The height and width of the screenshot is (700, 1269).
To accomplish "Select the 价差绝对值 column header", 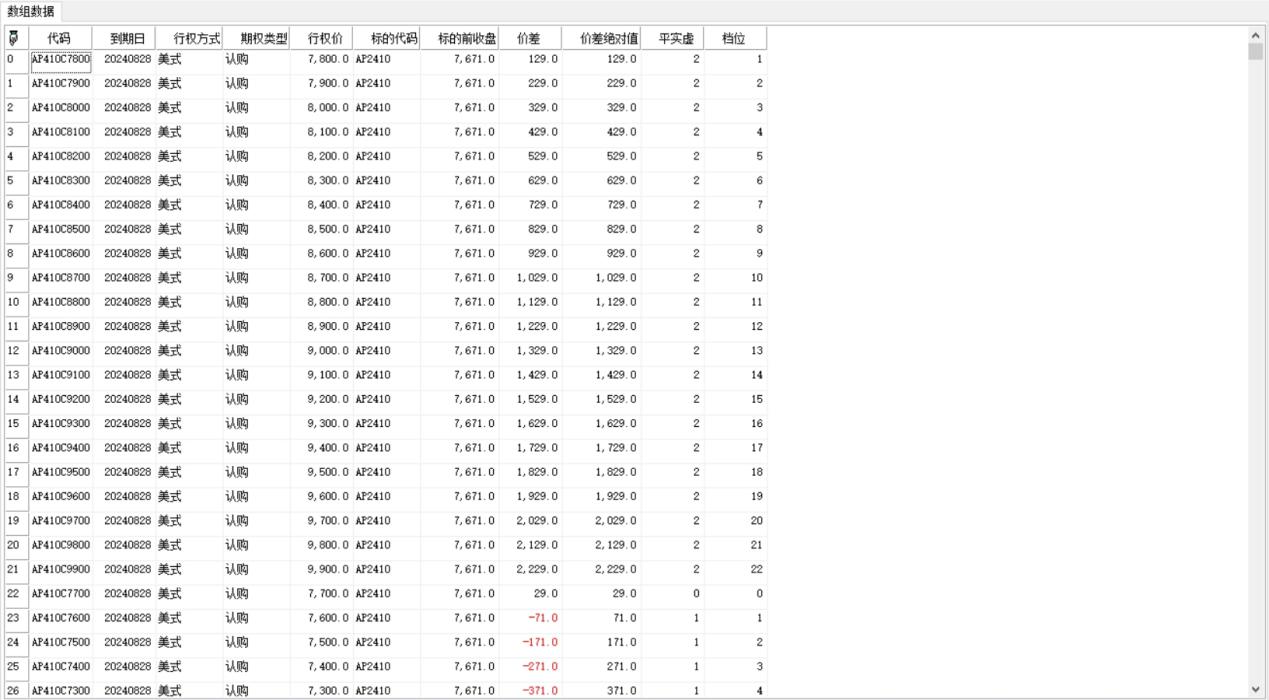I will pyautogui.click(x=601, y=38).
